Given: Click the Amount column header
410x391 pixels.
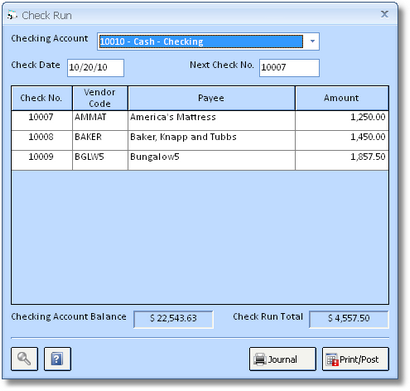Looking at the screenshot, I should [342, 98].
